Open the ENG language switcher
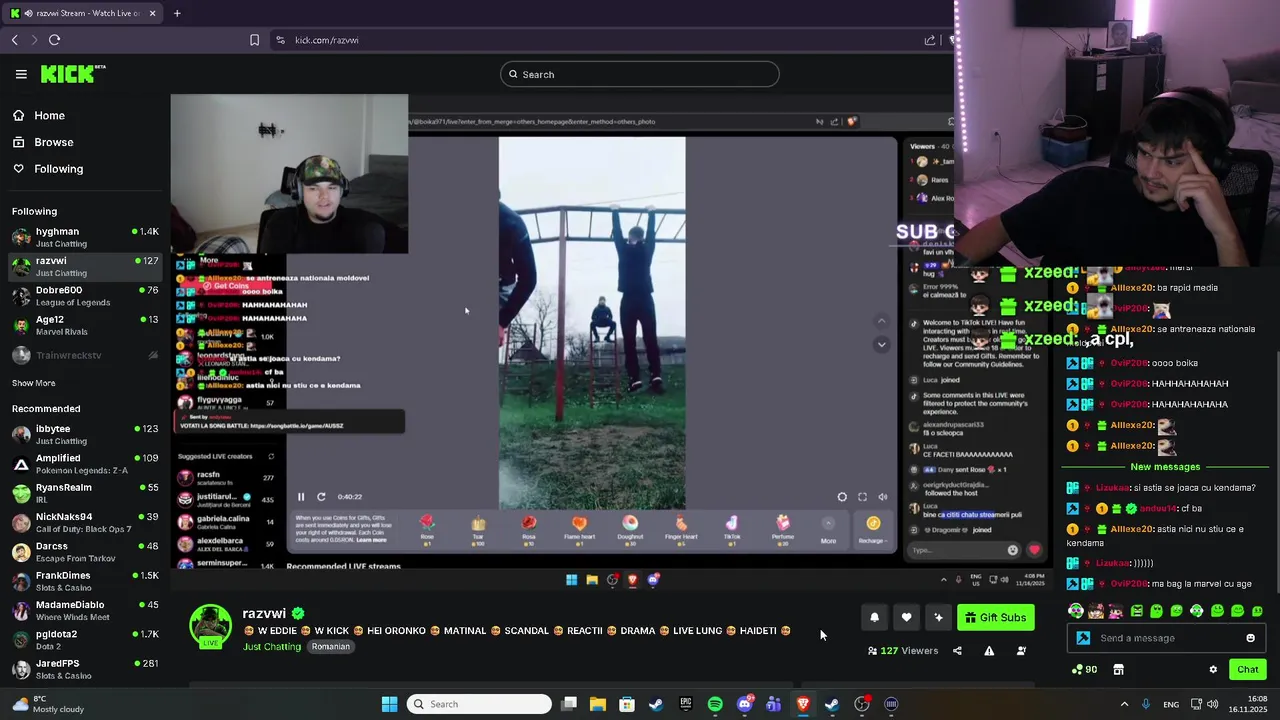1280x720 pixels. 1171,704
